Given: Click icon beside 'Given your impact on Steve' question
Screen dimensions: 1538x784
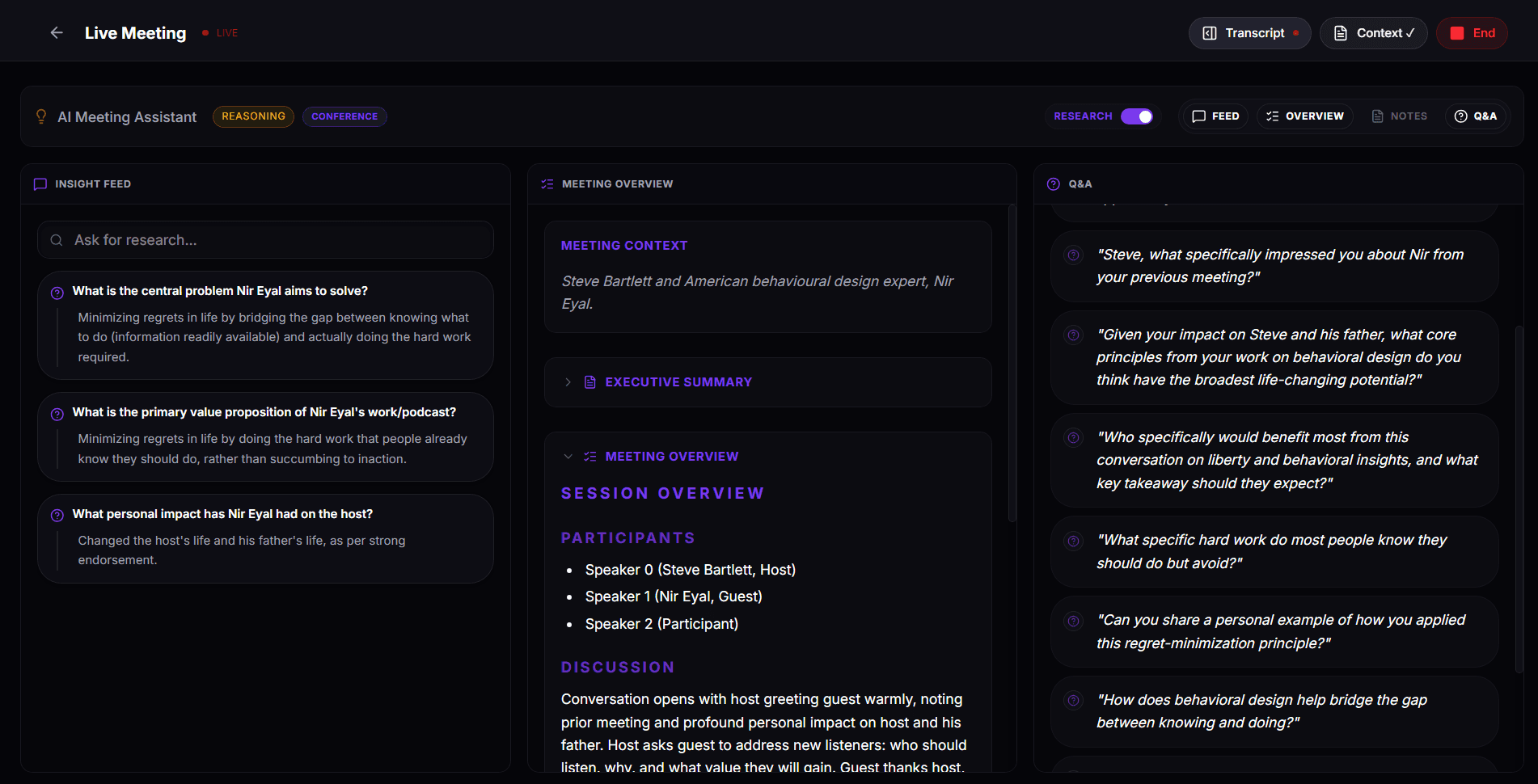Looking at the screenshot, I should click(1074, 335).
